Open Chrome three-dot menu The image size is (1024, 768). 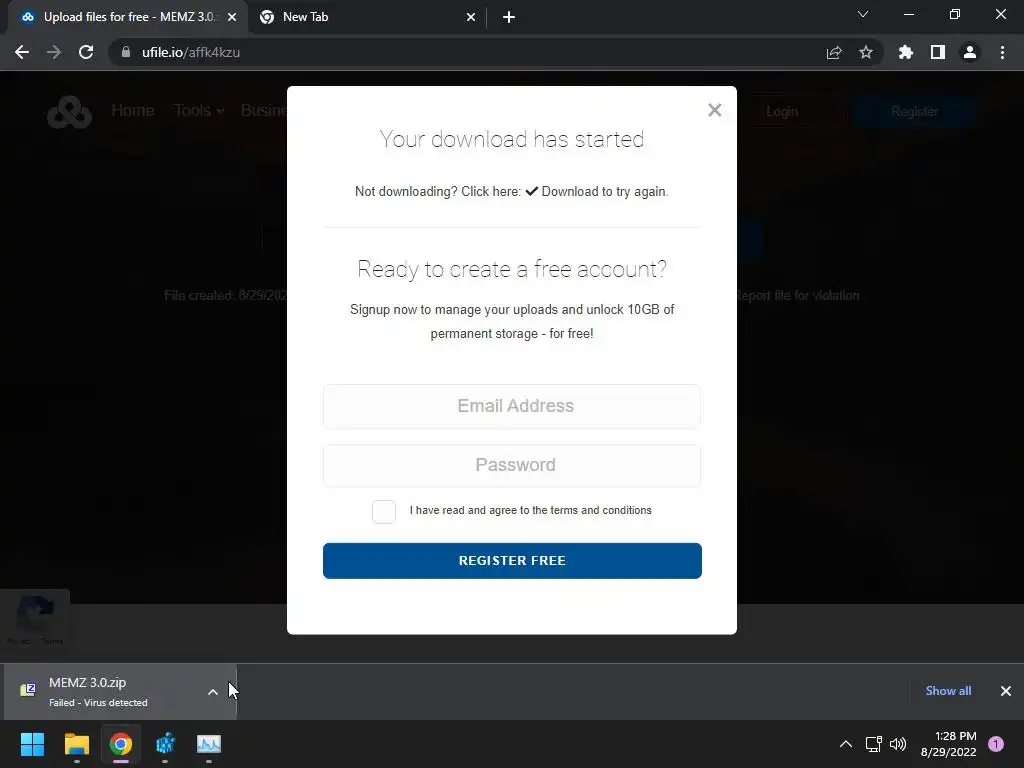pos(1002,52)
